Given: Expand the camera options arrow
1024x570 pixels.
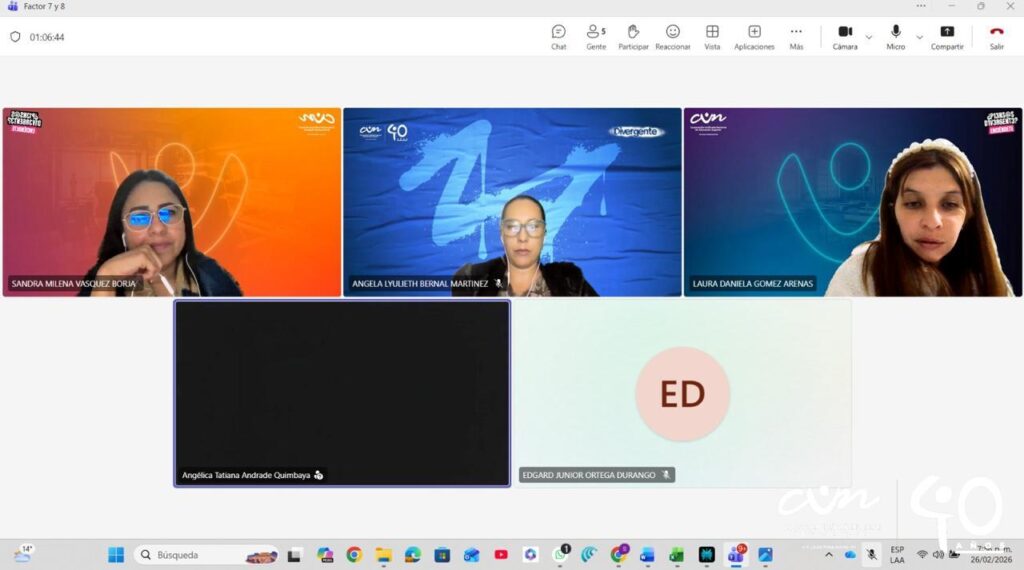Looking at the screenshot, I should [868, 37].
